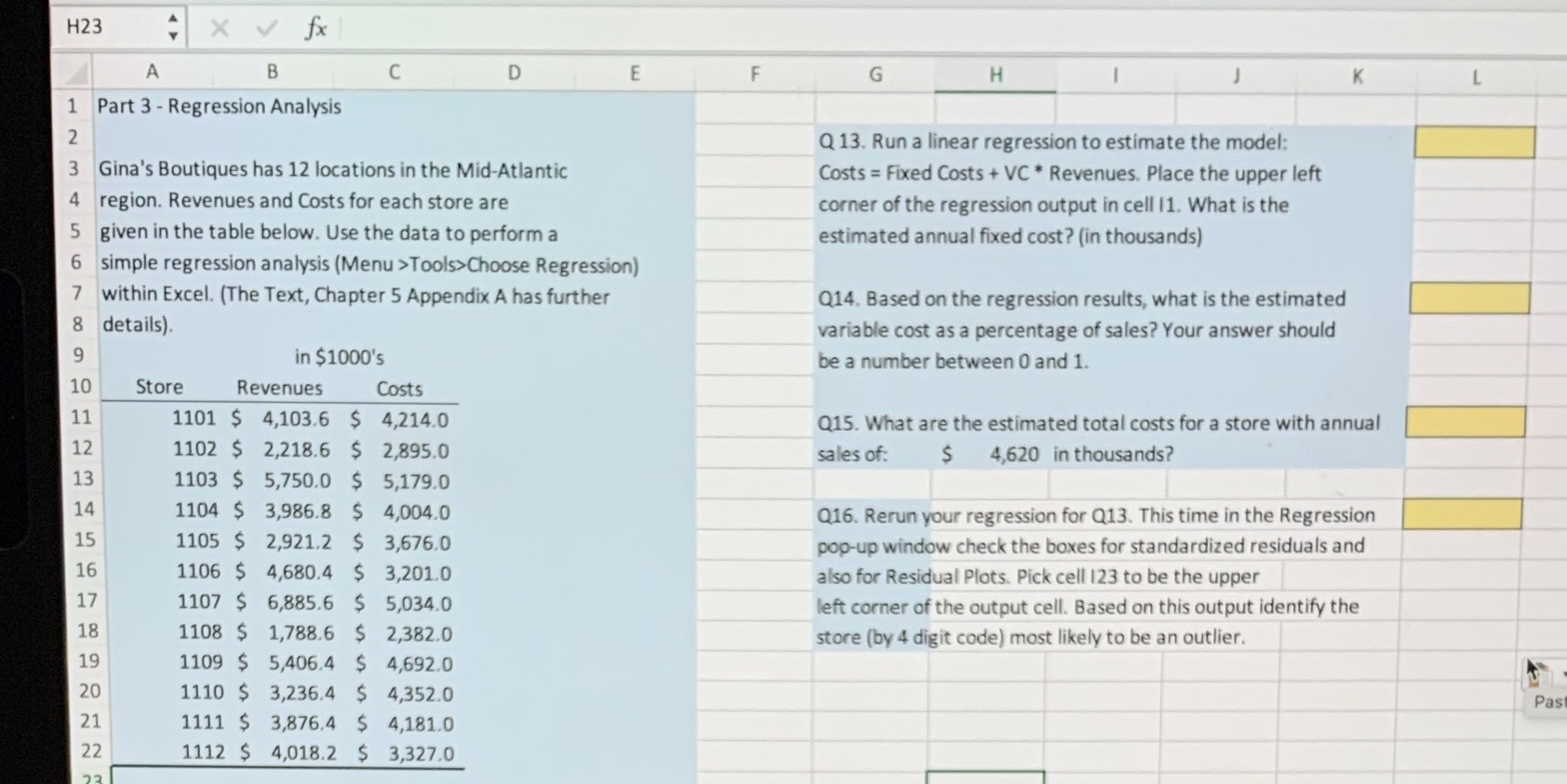The height and width of the screenshot is (784, 1567).
Task: Select revenue value 4,103.6
Action: point(296,419)
